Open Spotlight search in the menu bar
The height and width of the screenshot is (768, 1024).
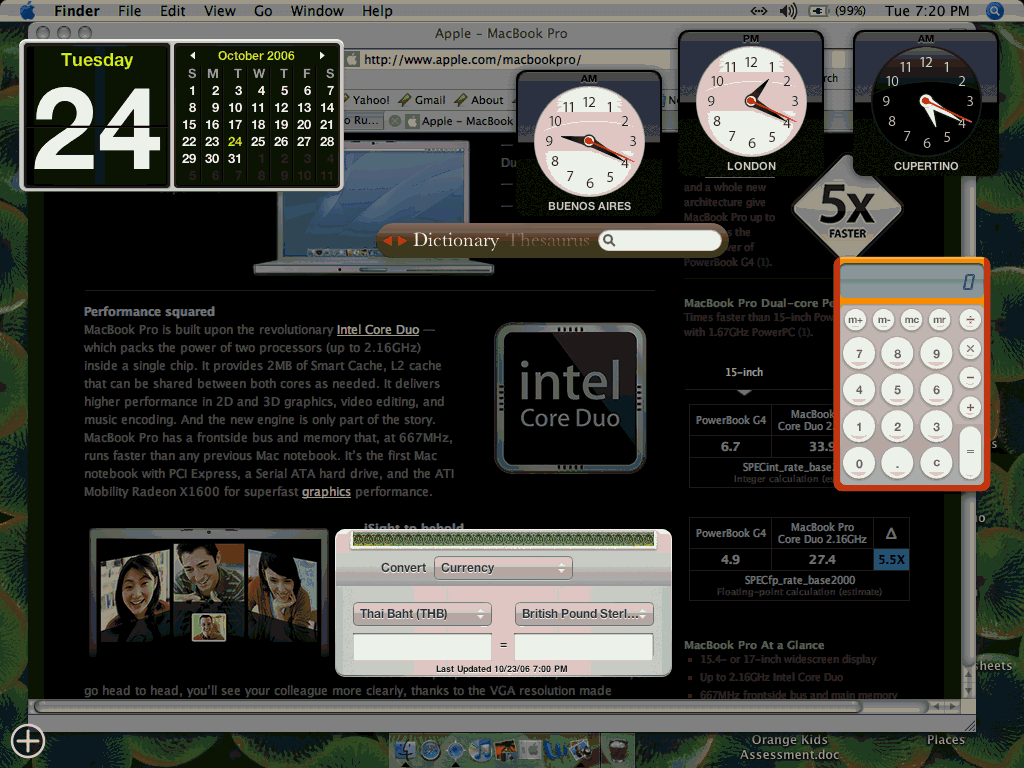click(994, 10)
